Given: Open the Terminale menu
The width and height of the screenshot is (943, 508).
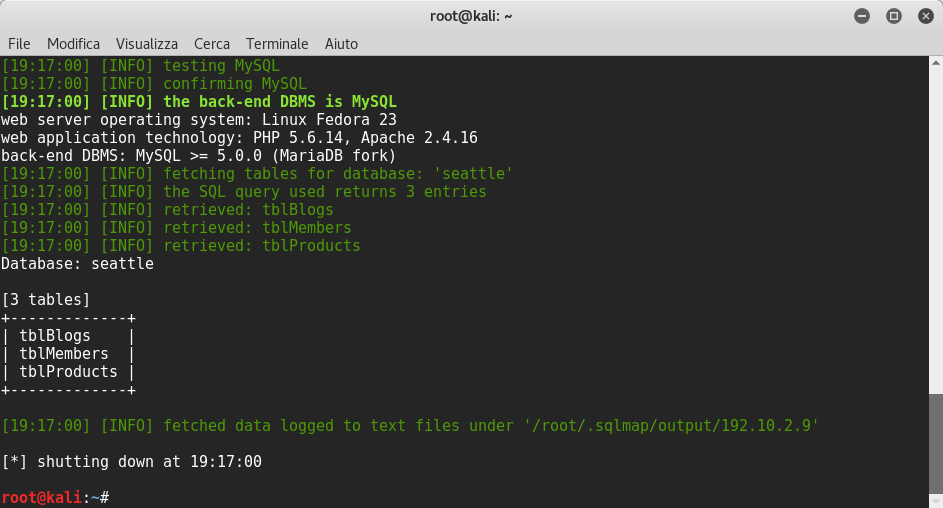Looking at the screenshot, I should (x=277, y=44).
